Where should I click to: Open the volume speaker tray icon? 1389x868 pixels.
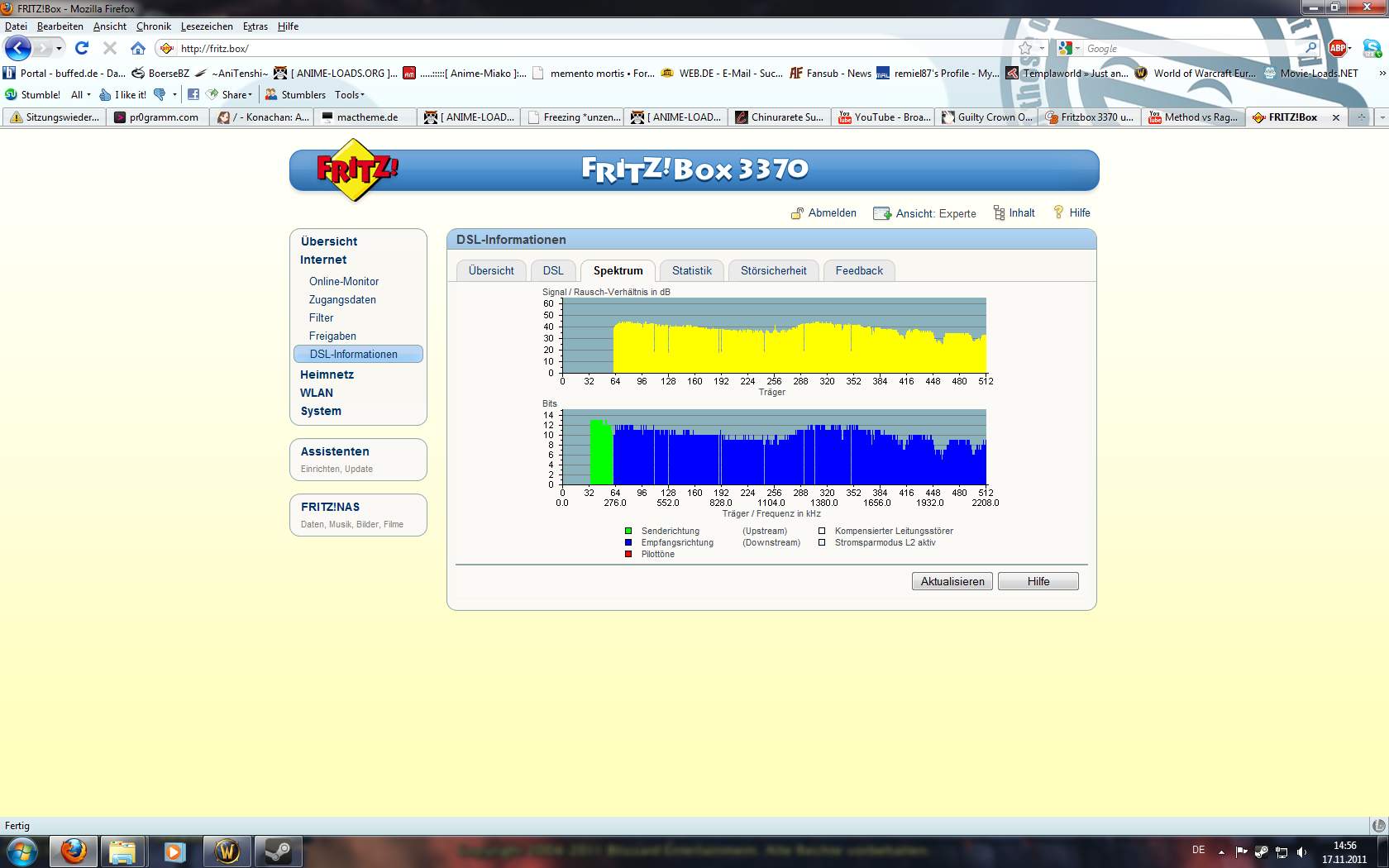click(x=1302, y=851)
